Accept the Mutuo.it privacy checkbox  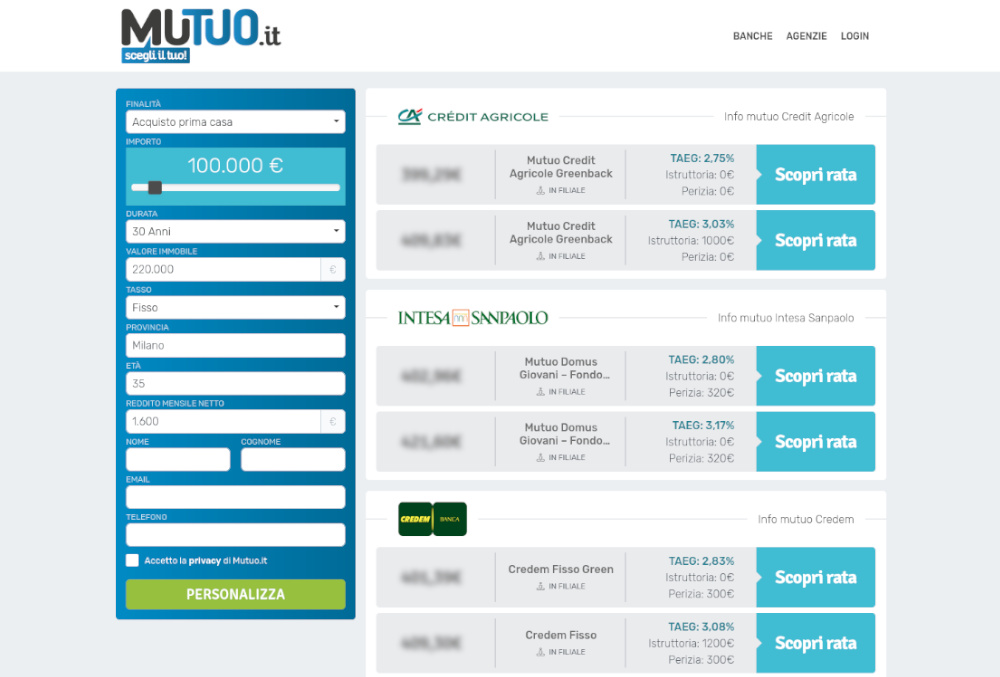pyautogui.click(x=132, y=561)
